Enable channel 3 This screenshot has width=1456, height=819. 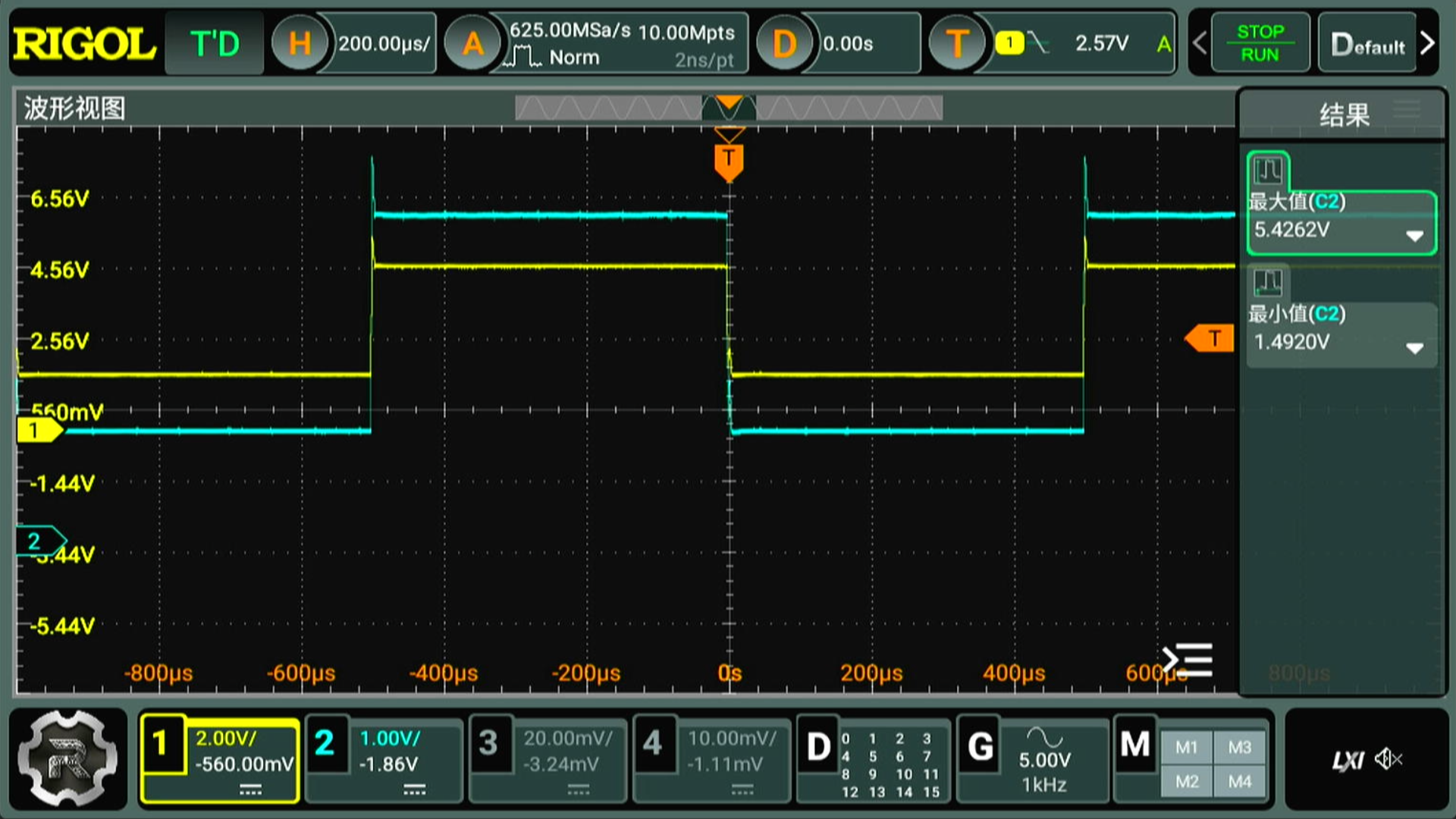pyautogui.click(x=488, y=743)
